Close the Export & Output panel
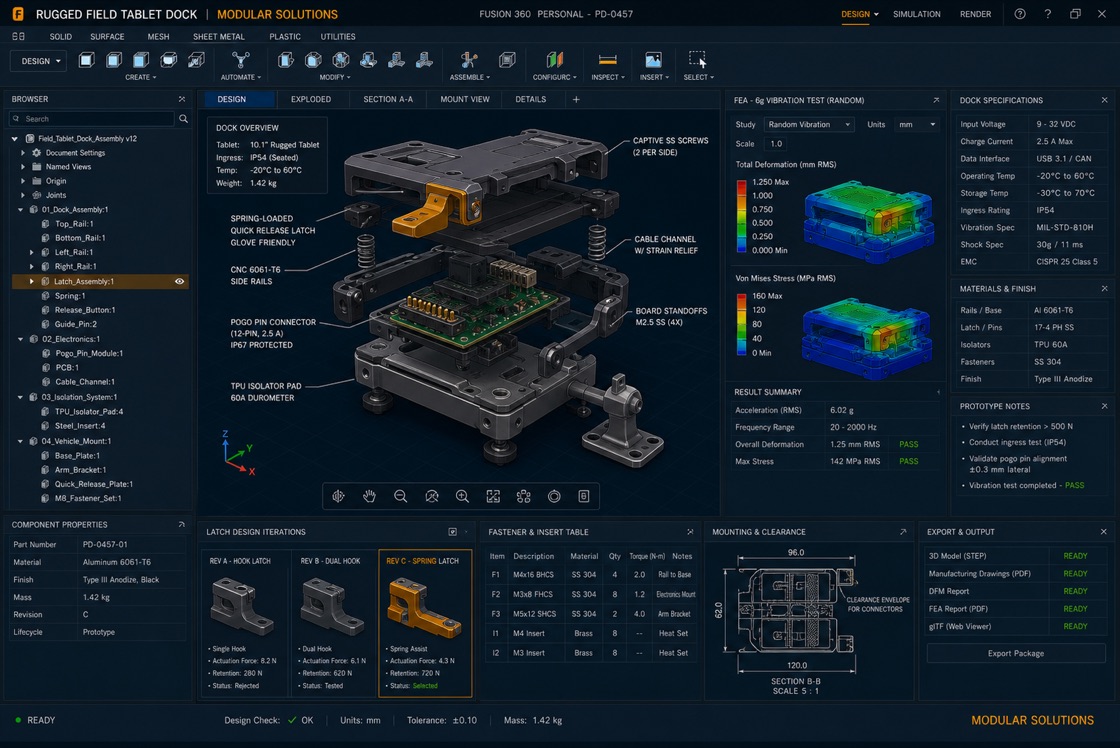This screenshot has height=748, width=1120. (x=1104, y=532)
